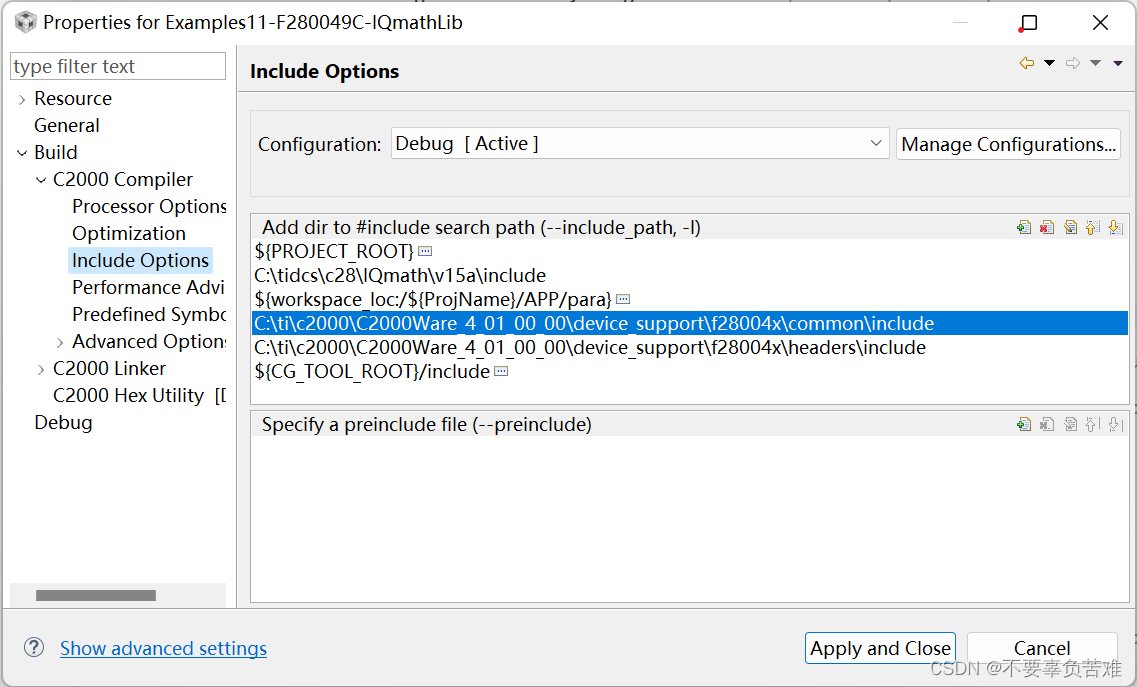This screenshot has height=687, width=1137.
Task: Select Optimization in the tree
Action: pyautogui.click(x=129, y=234)
